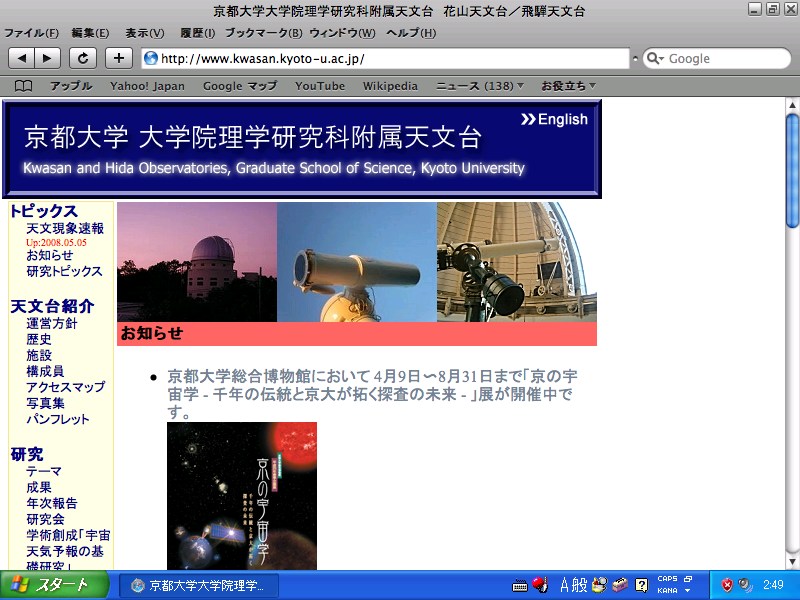Open the Wikipedia bookmark
800x600 pixels.
pos(390,86)
